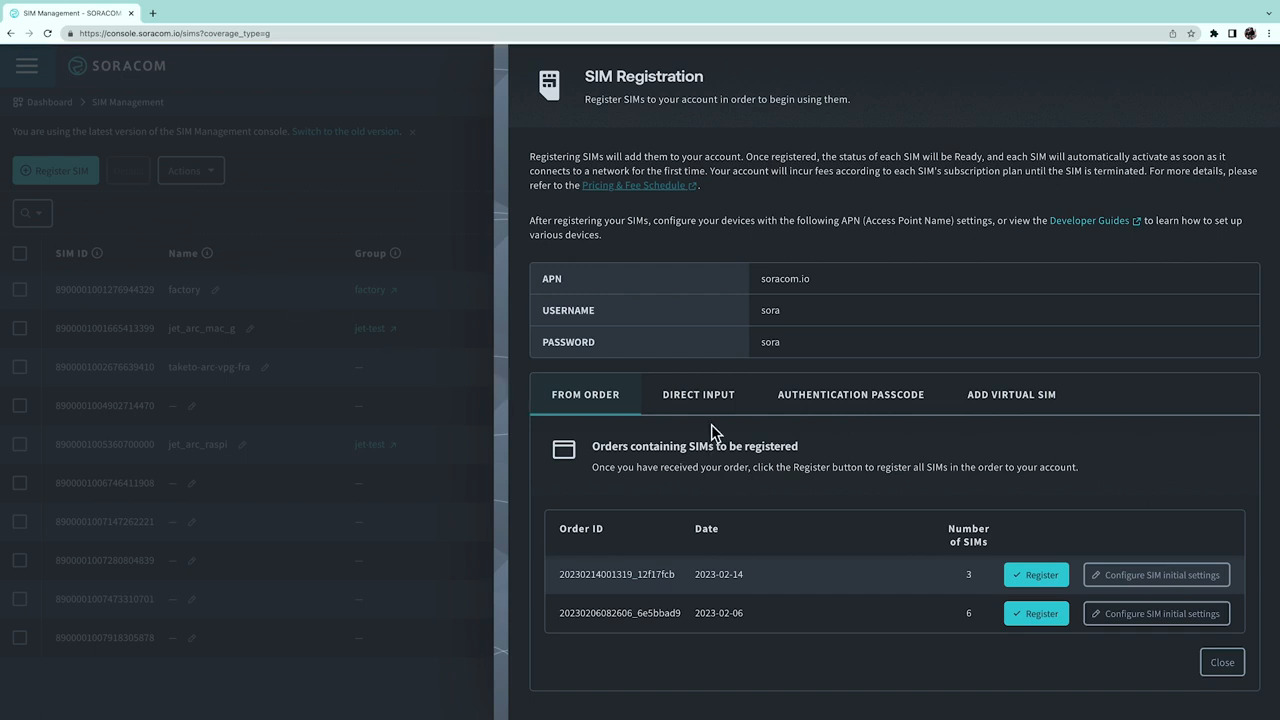
Task: Go back in browser history
Action: 10,33
